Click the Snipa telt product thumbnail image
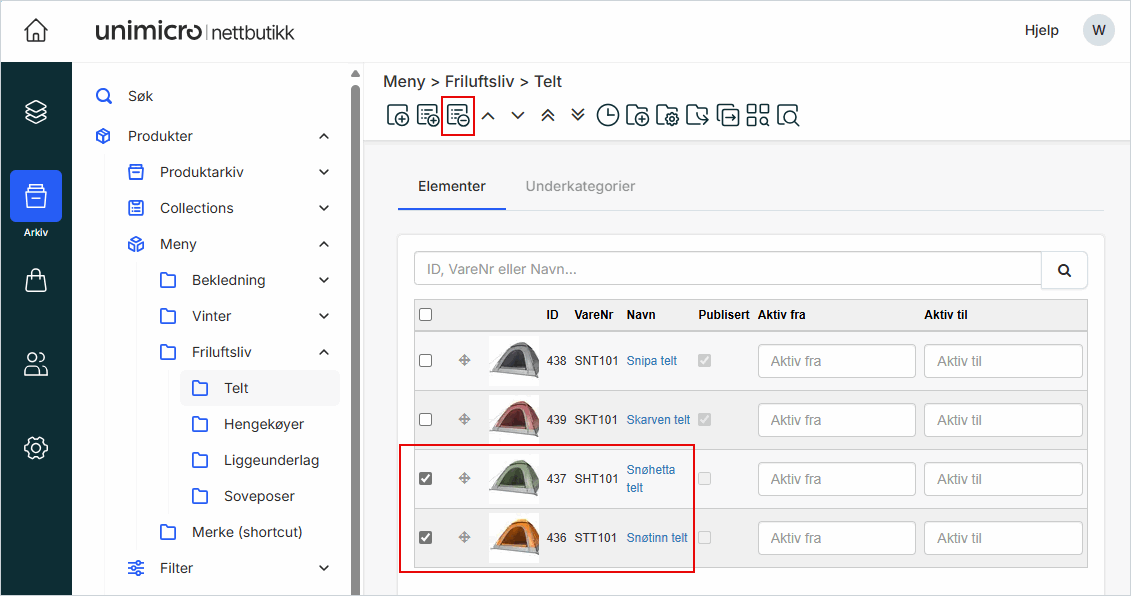 (x=513, y=360)
